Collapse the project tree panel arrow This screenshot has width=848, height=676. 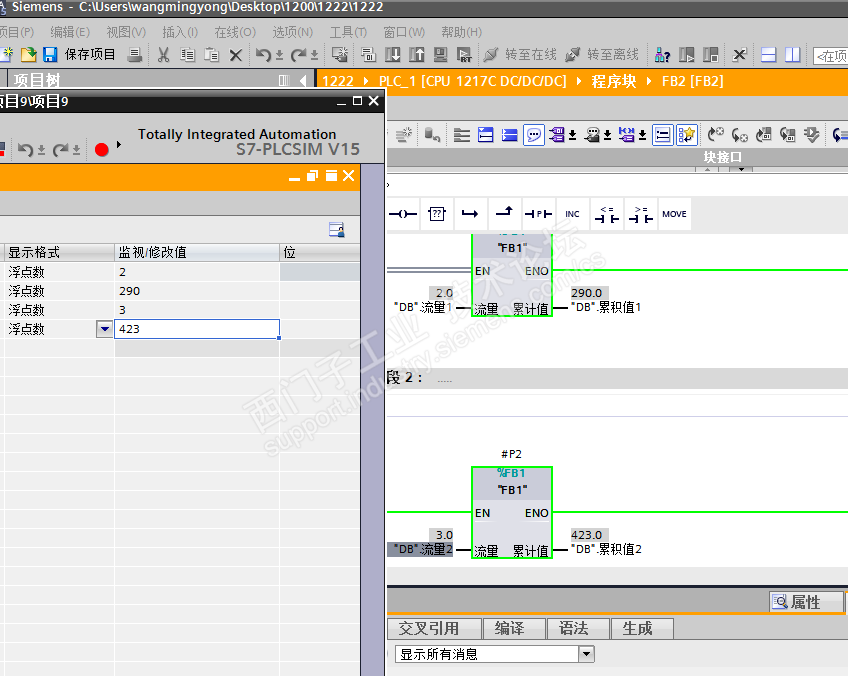tap(302, 81)
